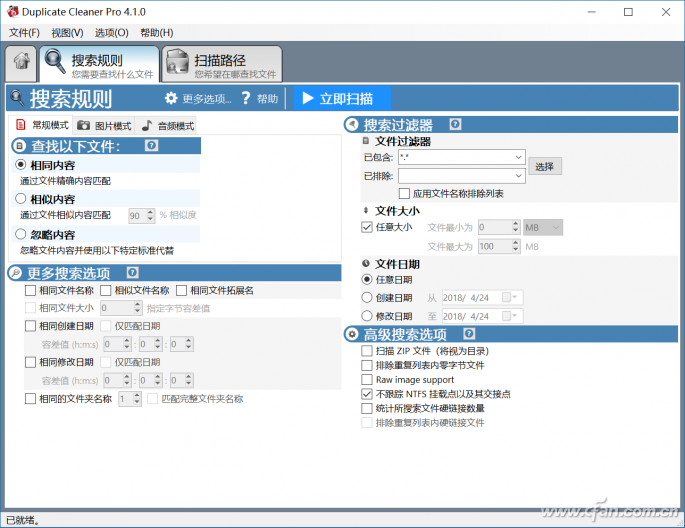
Task: Open the 已包含 filter dropdown
Action: click(x=518, y=157)
